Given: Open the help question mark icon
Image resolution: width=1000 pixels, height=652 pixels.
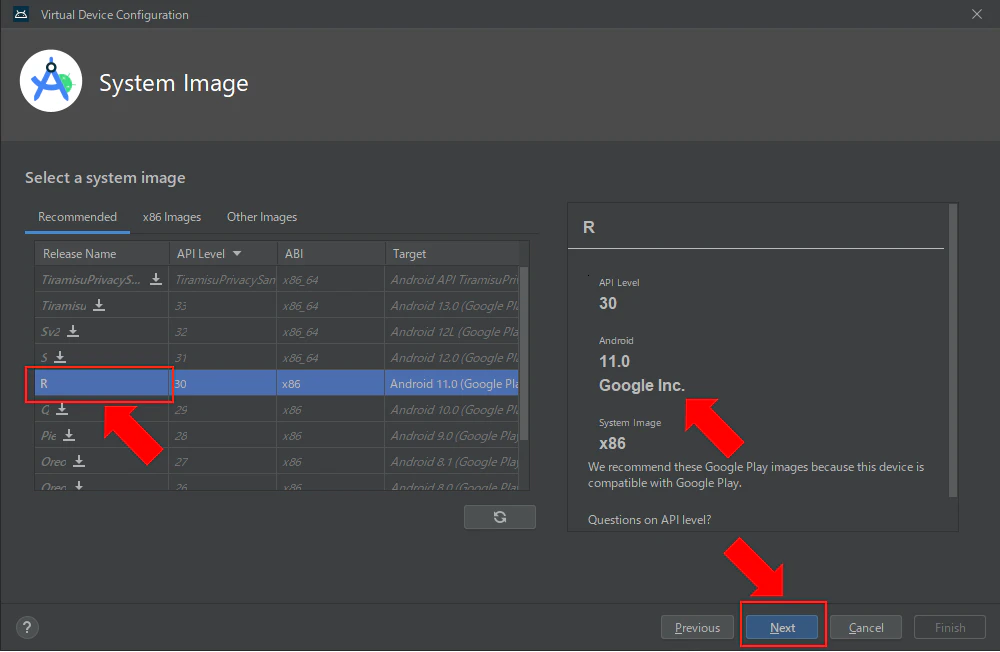Looking at the screenshot, I should point(27,628).
